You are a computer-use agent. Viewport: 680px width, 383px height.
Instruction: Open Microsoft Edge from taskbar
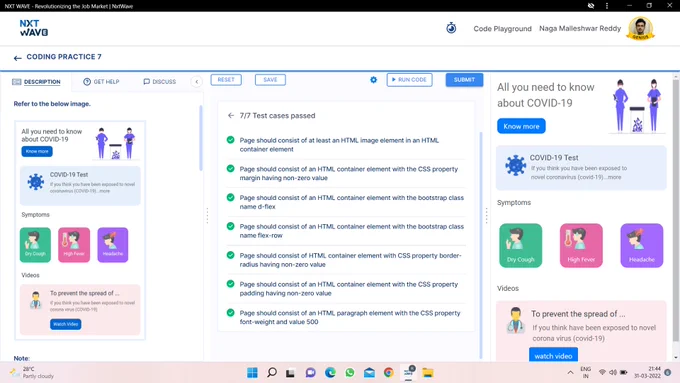click(x=330, y=373)
